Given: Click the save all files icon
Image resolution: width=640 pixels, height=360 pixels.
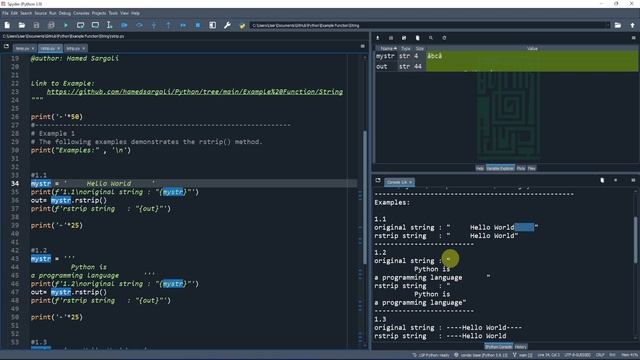Looking at the screenshot, I should tap(51, 25).
